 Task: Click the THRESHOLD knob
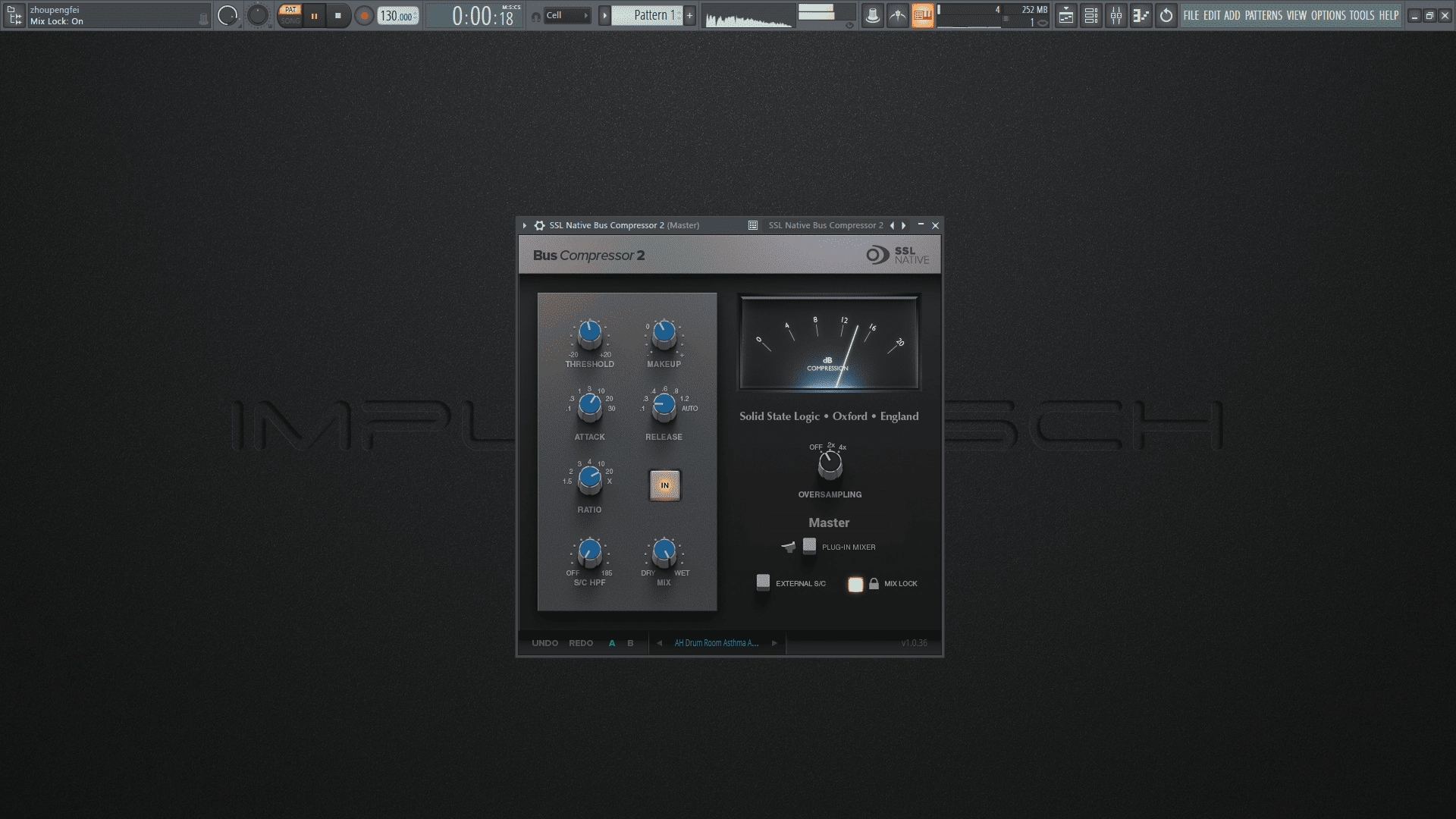590,333
